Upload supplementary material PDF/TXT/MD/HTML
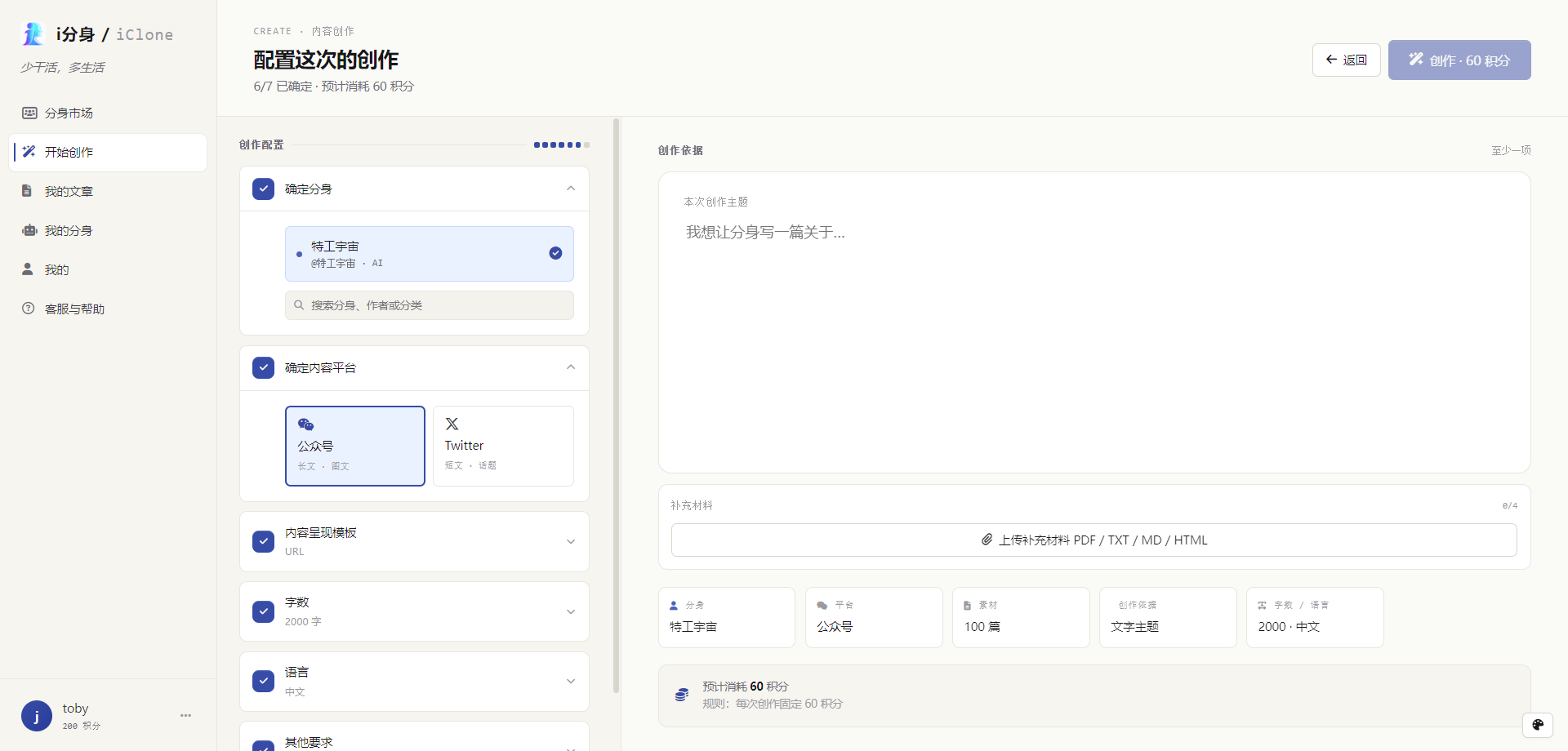The image size is (1568, 751). point(1094,540)
